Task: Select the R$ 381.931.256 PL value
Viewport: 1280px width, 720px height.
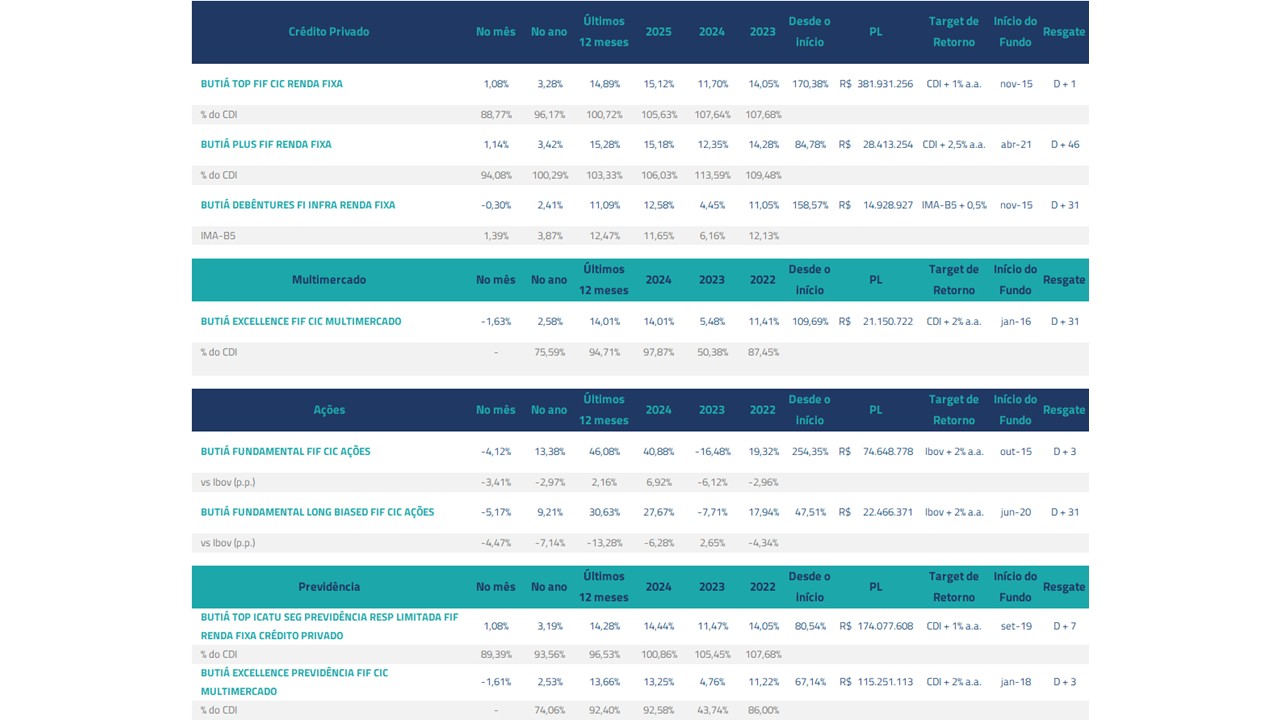Action: [x=876, y=84]
